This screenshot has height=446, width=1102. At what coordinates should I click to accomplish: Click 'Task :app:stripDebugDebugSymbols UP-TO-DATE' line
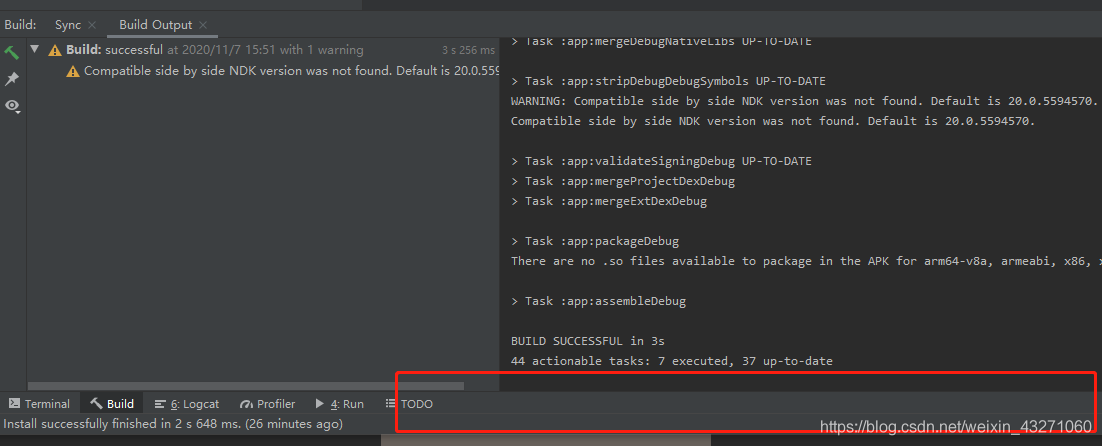click(x=668, y=81)
